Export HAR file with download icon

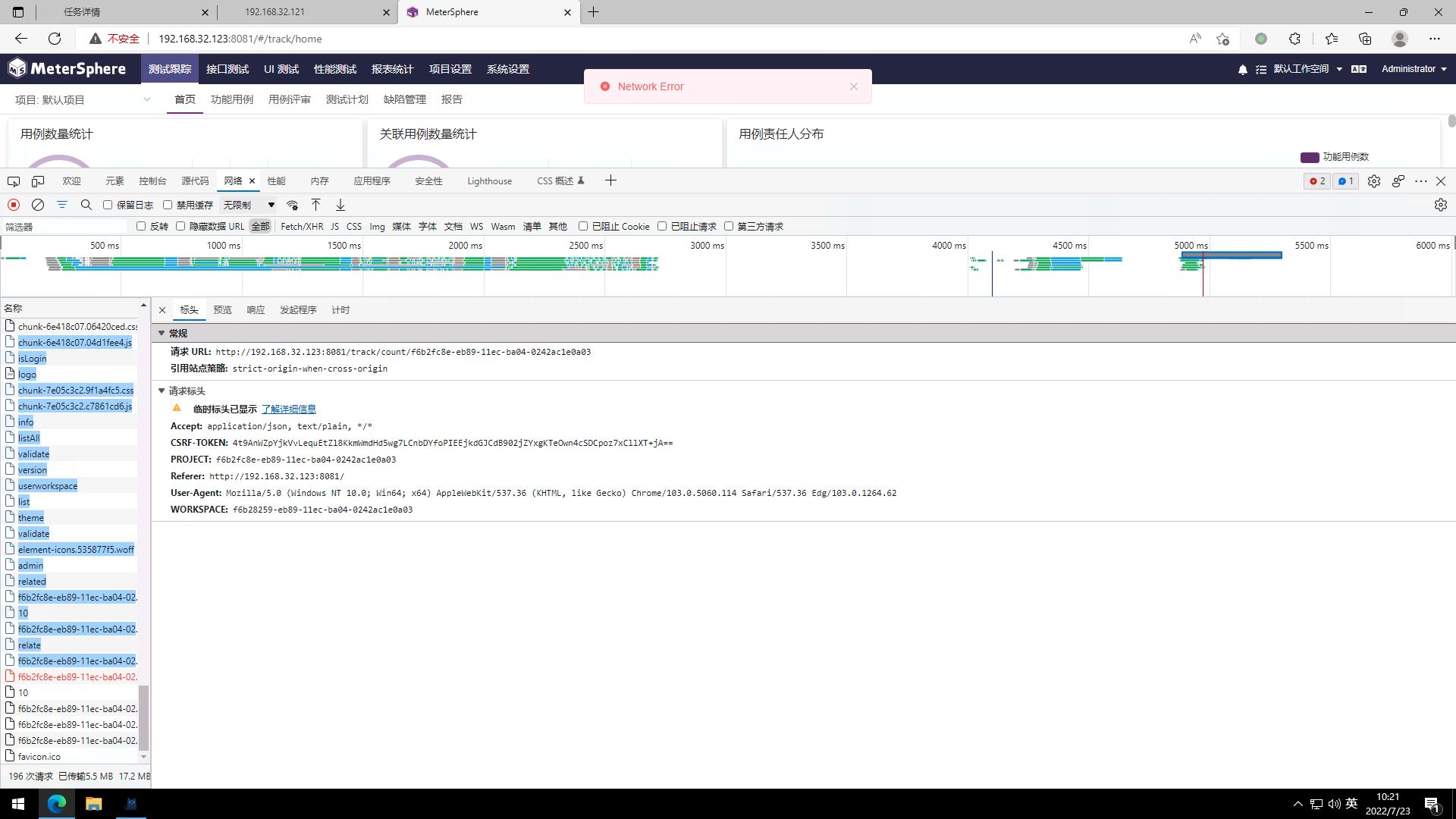pos(340,205)
